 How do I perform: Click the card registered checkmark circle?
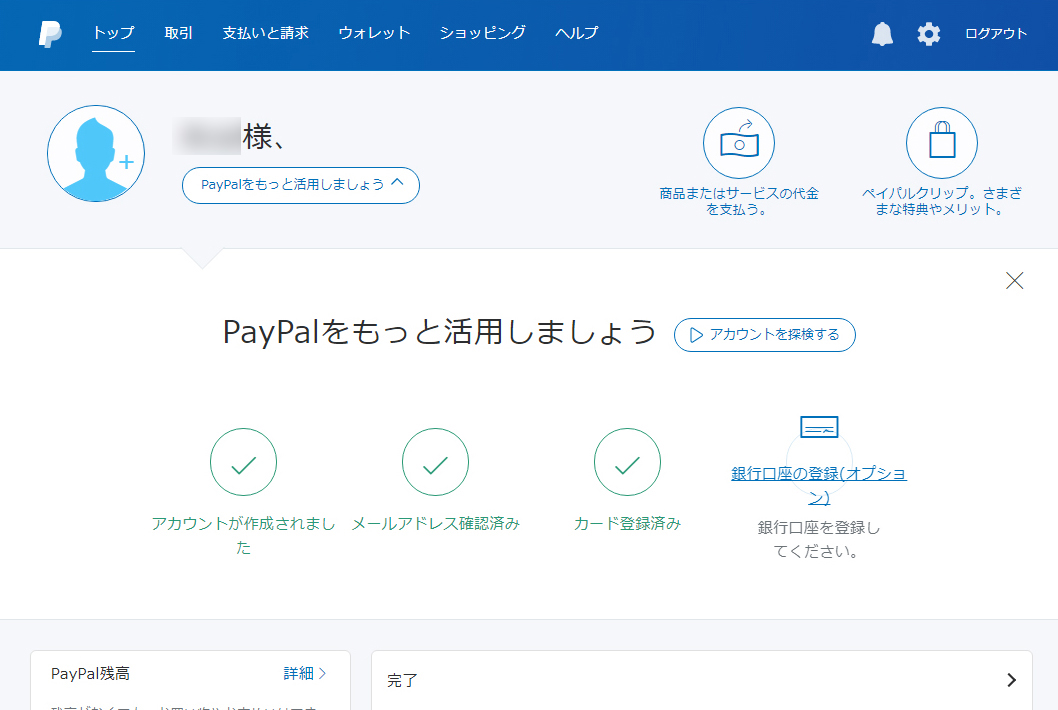[628, 462]
